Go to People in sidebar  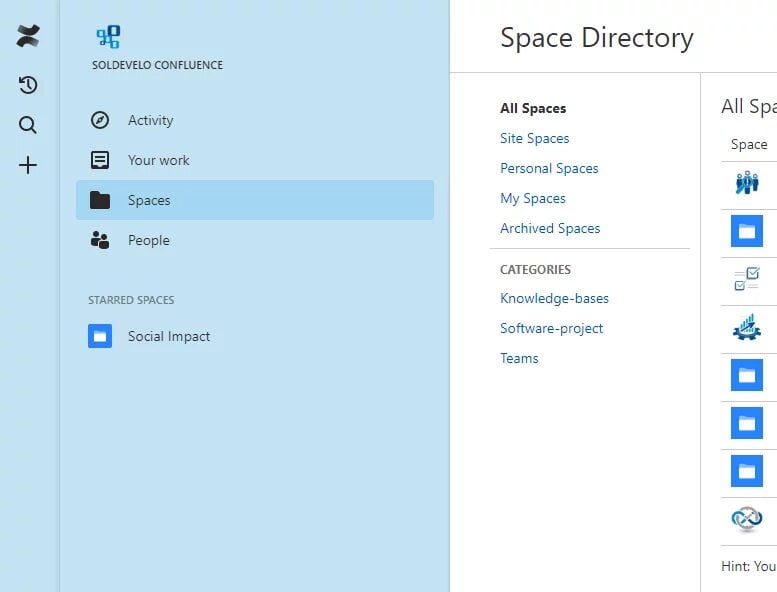tap(255, 240)
